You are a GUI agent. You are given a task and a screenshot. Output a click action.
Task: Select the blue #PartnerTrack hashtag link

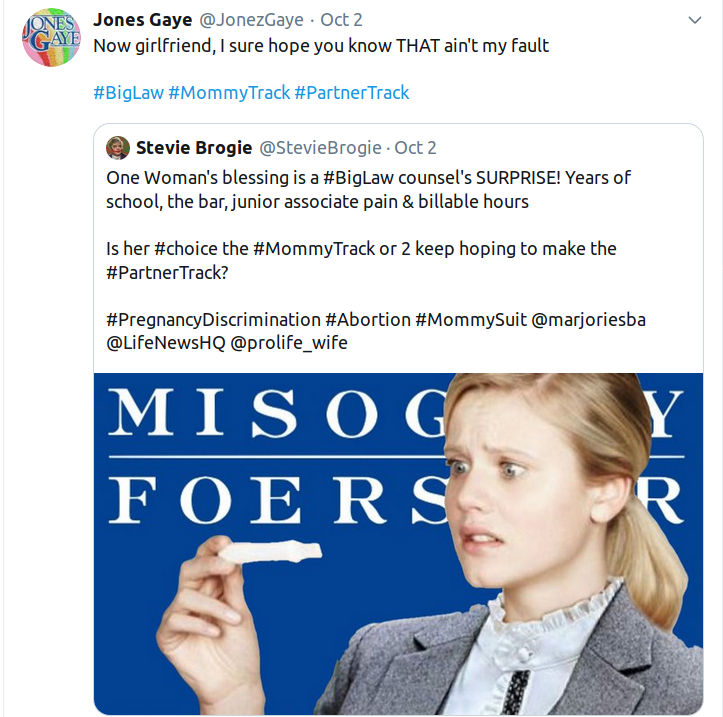(x=352, y=92)
